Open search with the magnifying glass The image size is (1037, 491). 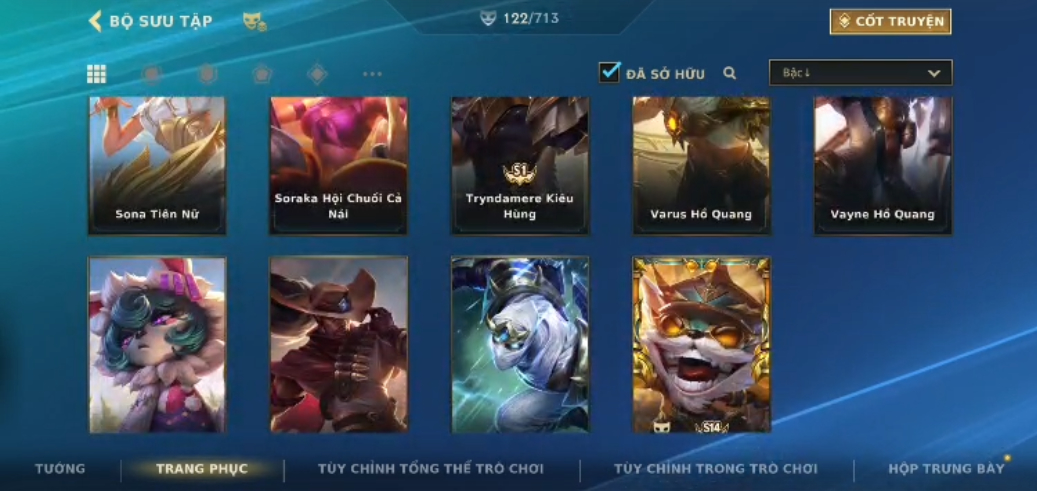pyautogui.click(x=729, y=73)
